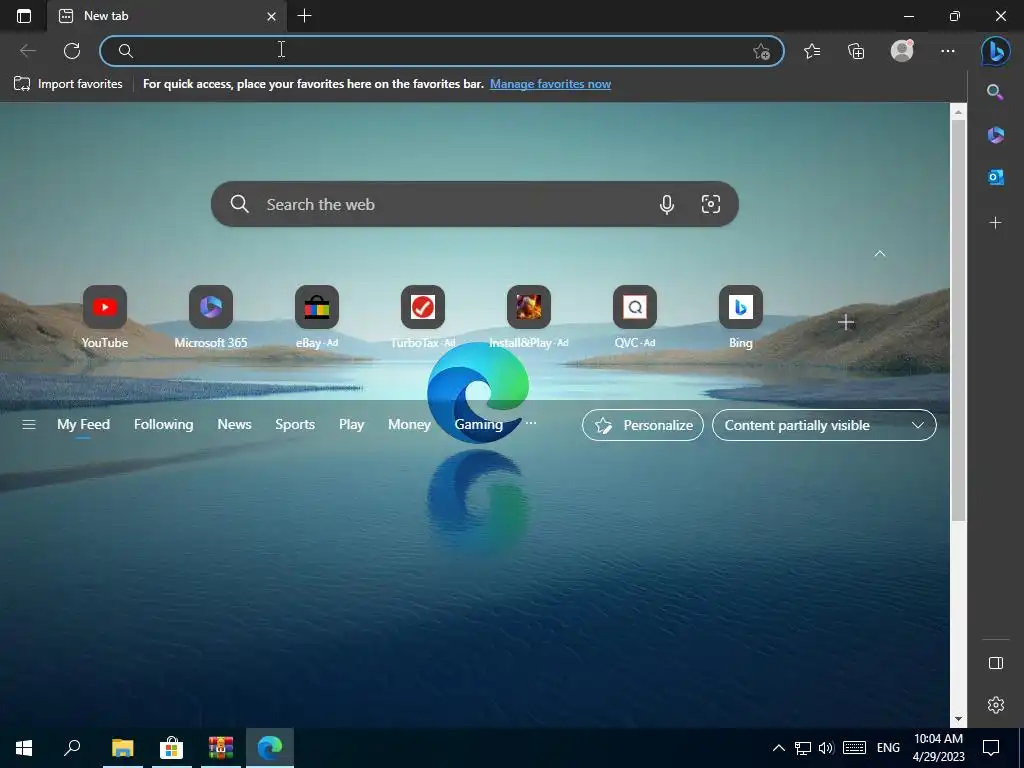The width and height of the screenshot is (1024, 768).
Task: Show hidden tray icons chevron
Action: [x=778, y=748]
